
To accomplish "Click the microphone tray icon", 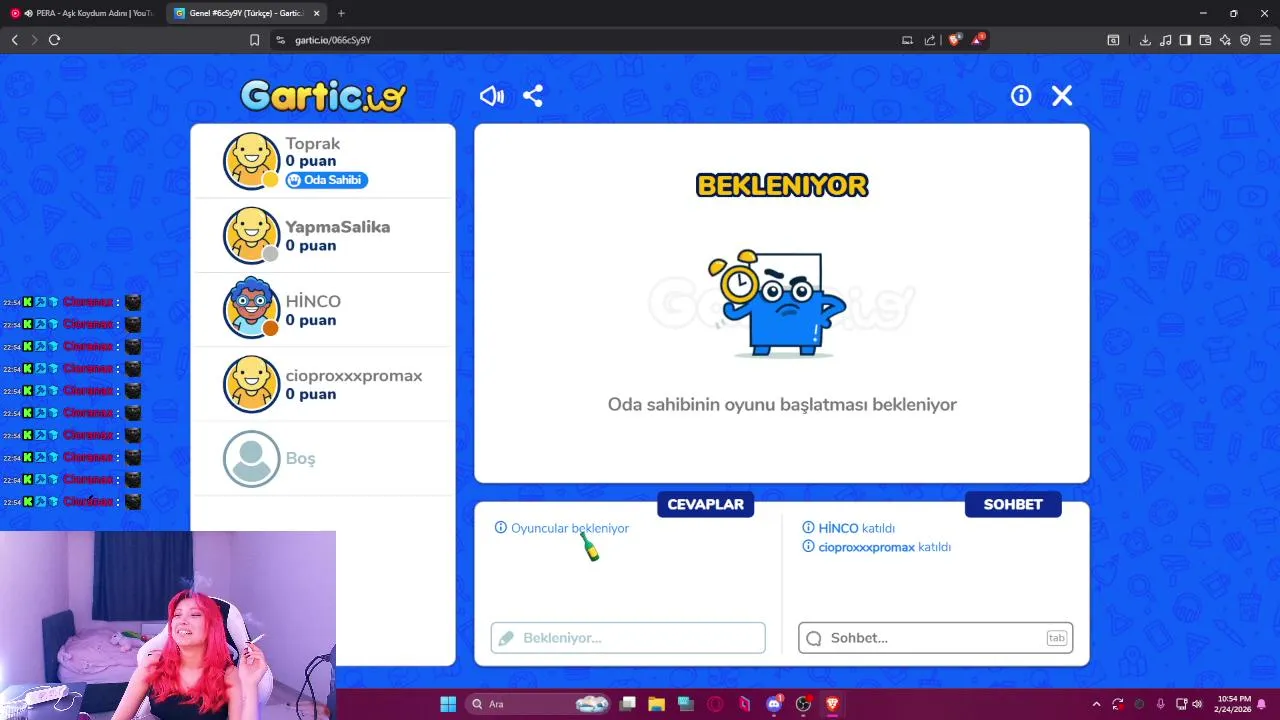I will pyautogui.click(x=1160, y=704).
